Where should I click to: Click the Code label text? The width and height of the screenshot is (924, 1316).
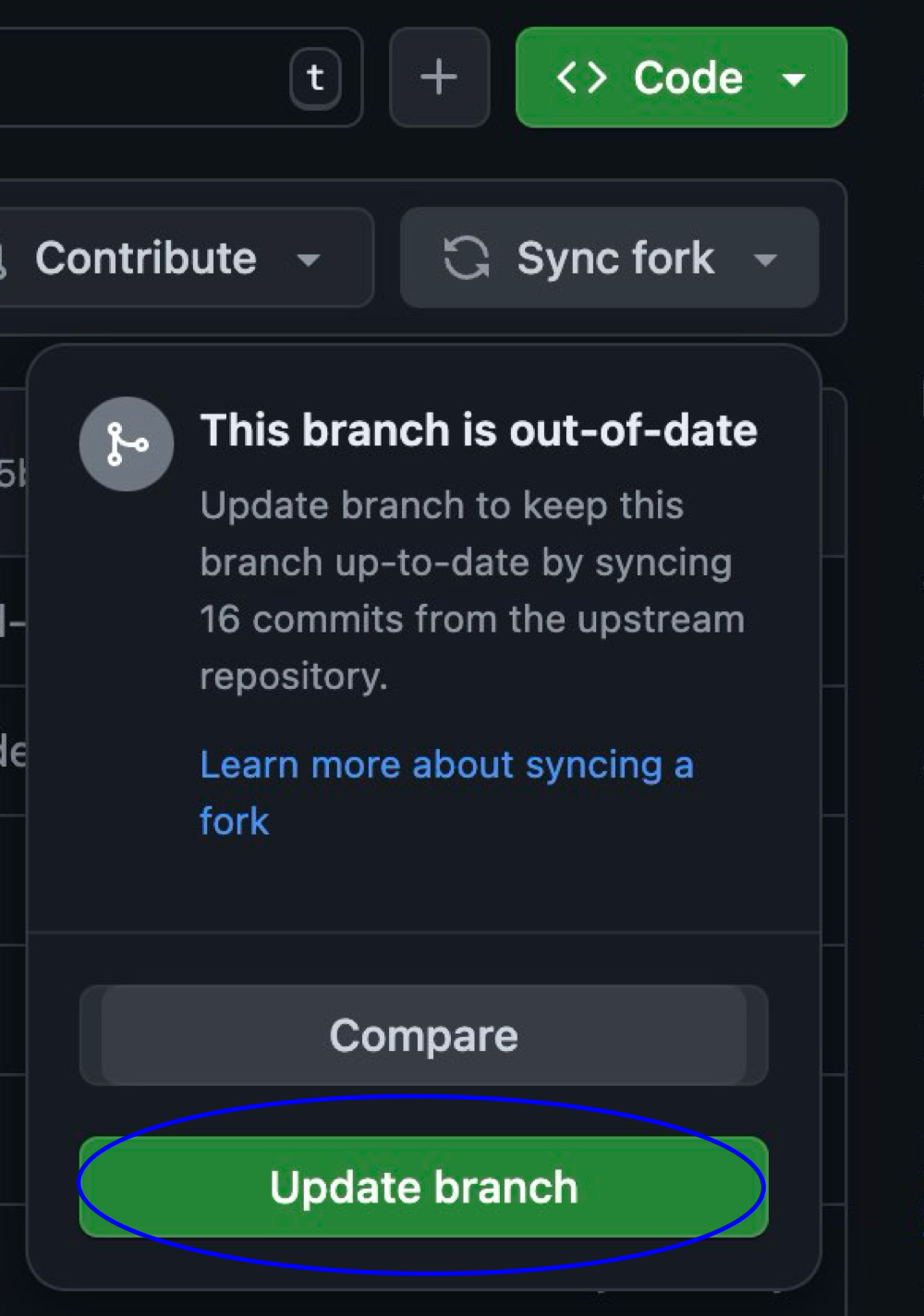(688, 78)
